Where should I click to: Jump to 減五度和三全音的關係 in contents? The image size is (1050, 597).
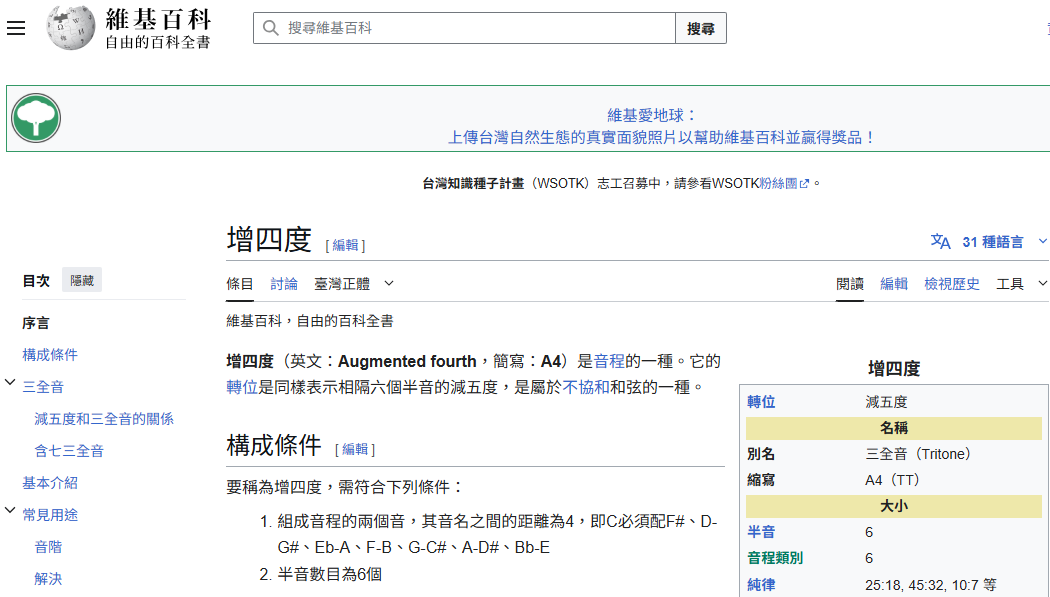[x=104, y=419]
